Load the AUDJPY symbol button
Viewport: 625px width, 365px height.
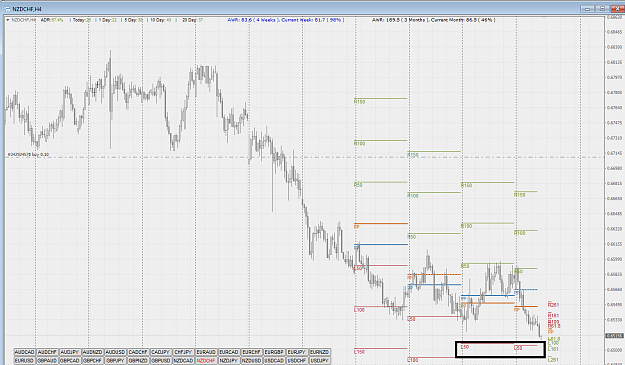[x=70, y=352]
